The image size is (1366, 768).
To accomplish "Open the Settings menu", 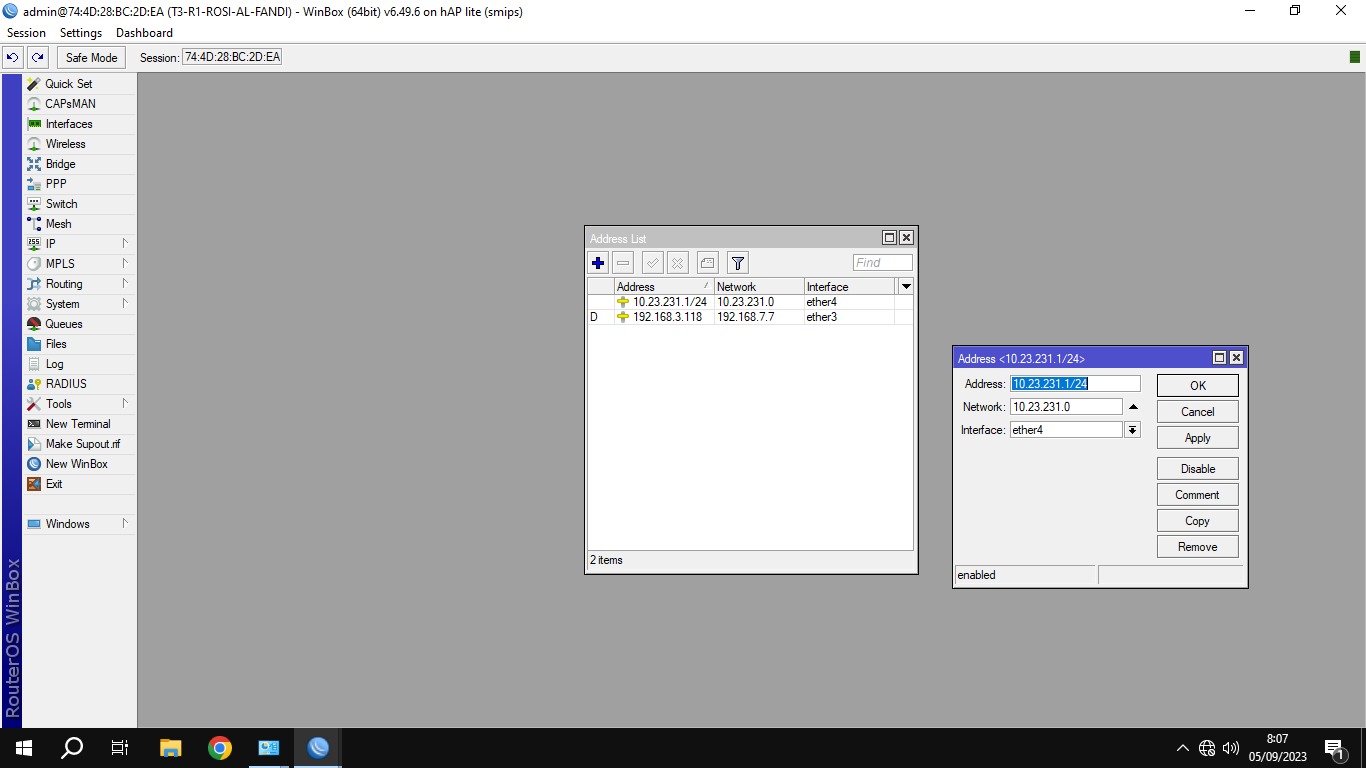I will click(x=81, y=33).
